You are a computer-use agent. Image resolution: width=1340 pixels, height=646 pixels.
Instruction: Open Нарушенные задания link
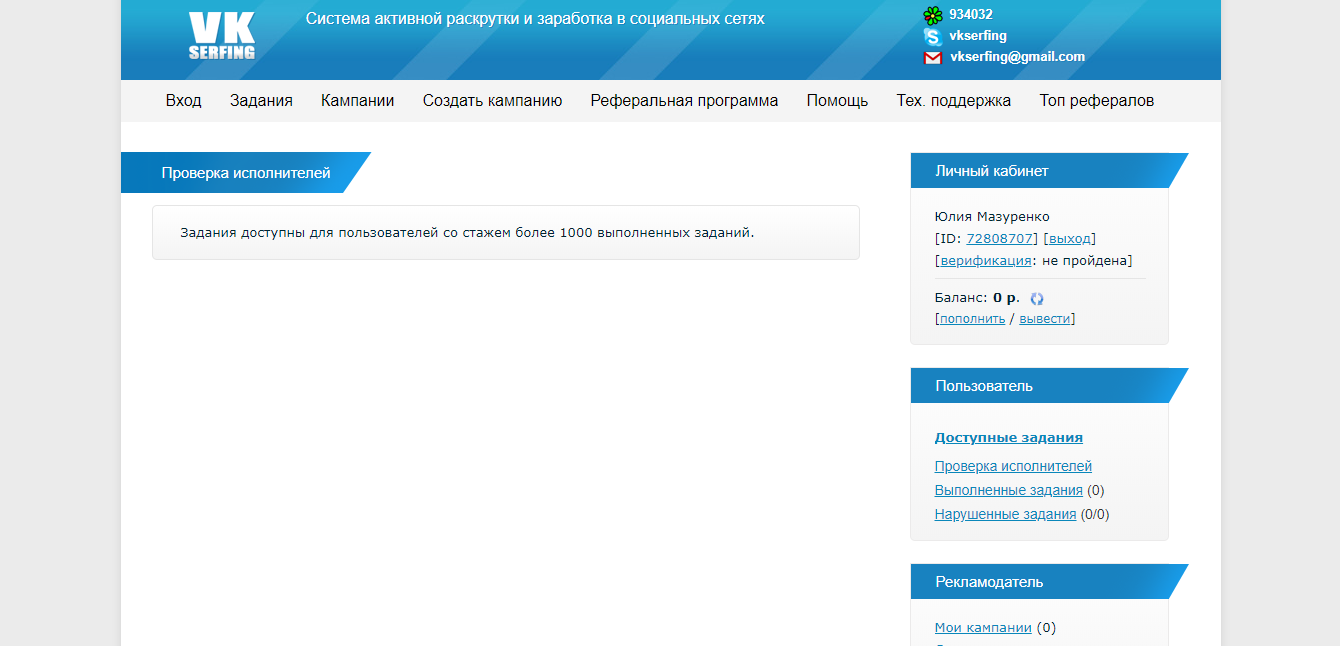pyautogui.click(x=1005, y=515)
